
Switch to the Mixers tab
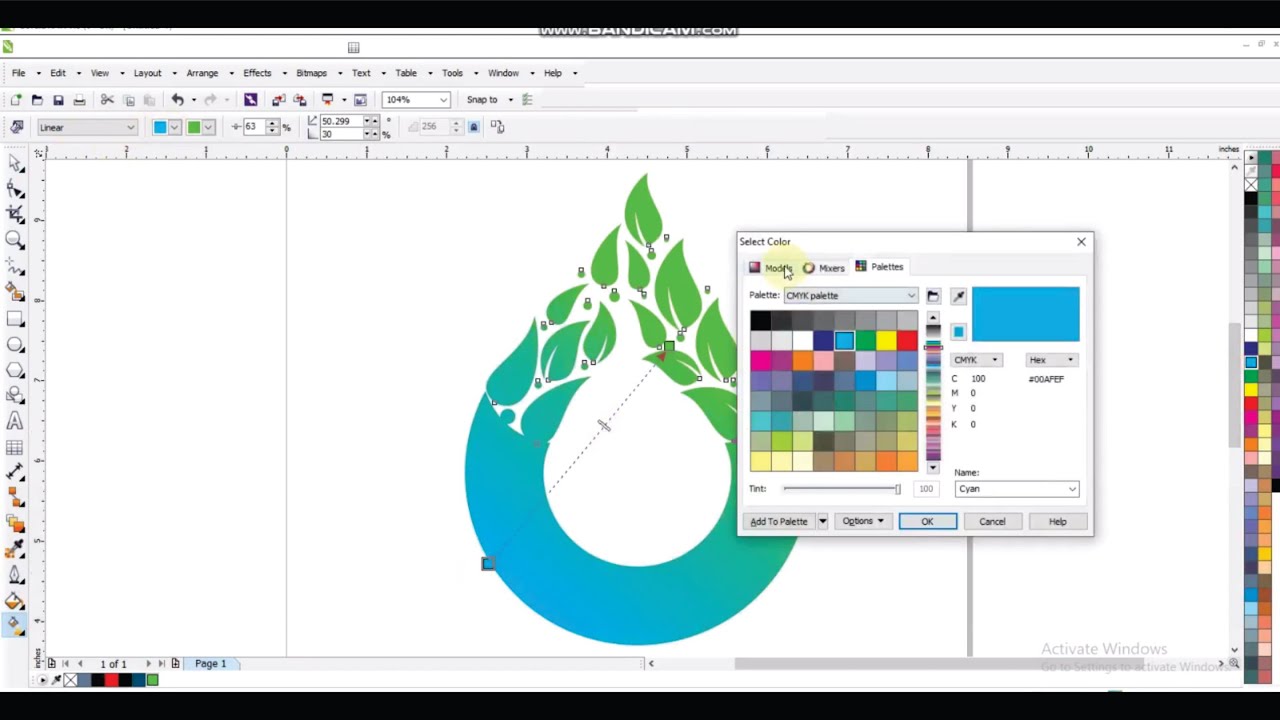(824, 268)
